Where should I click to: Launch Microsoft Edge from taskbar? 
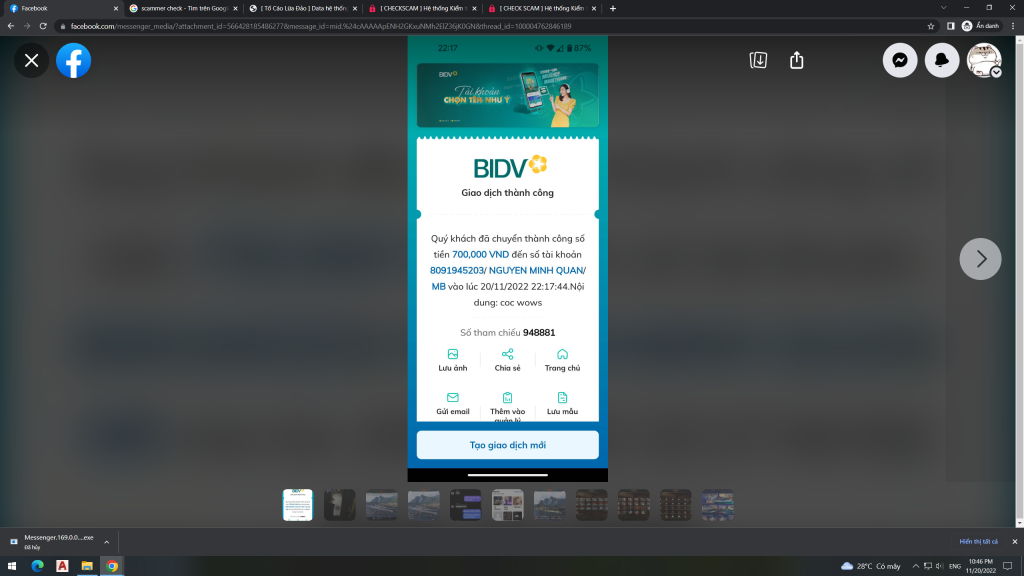(x=37, y=566)
